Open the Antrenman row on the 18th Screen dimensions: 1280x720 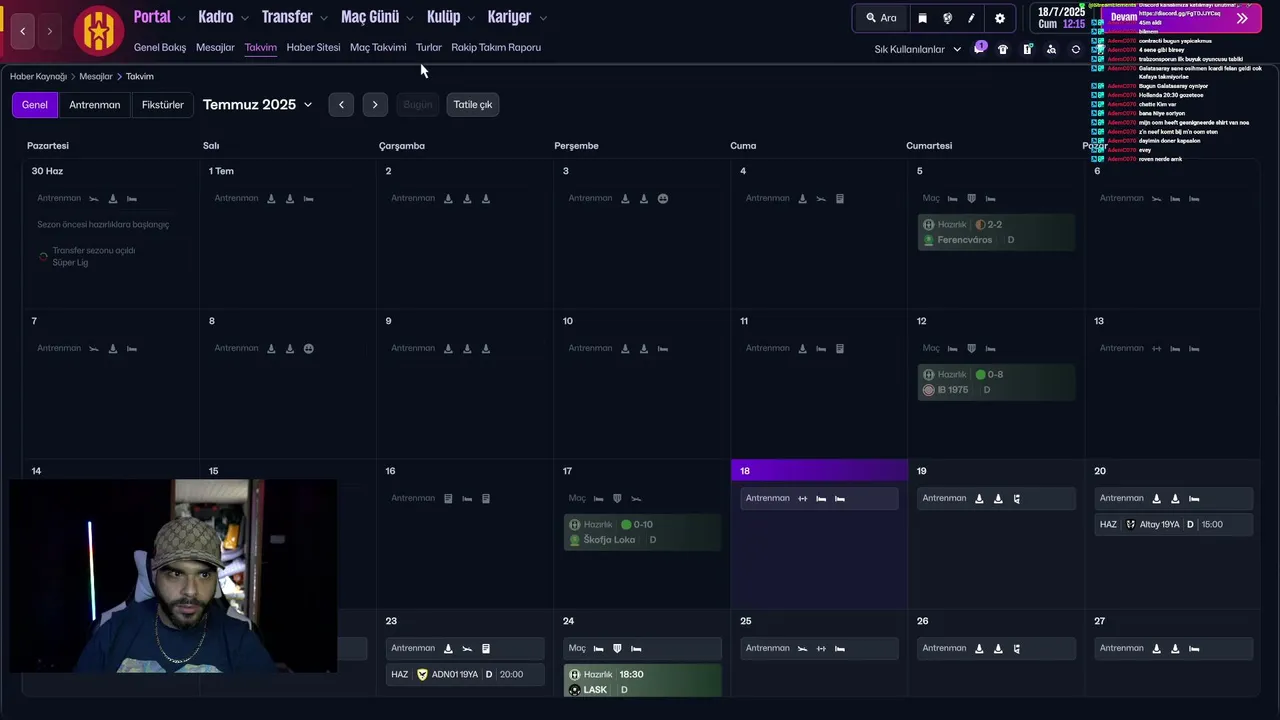tap(819, 498)
